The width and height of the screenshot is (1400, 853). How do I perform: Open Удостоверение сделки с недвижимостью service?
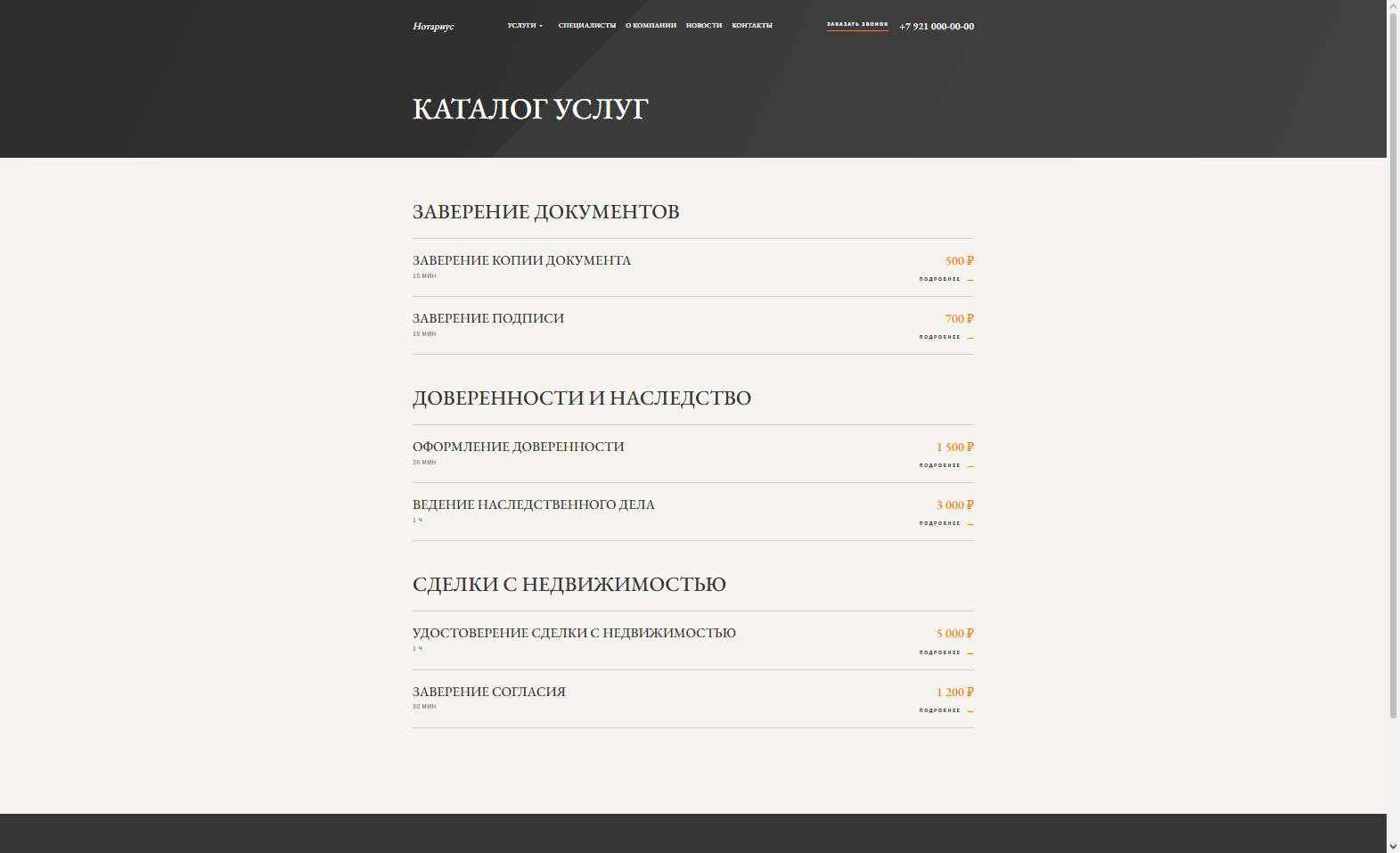click(574, 633)
